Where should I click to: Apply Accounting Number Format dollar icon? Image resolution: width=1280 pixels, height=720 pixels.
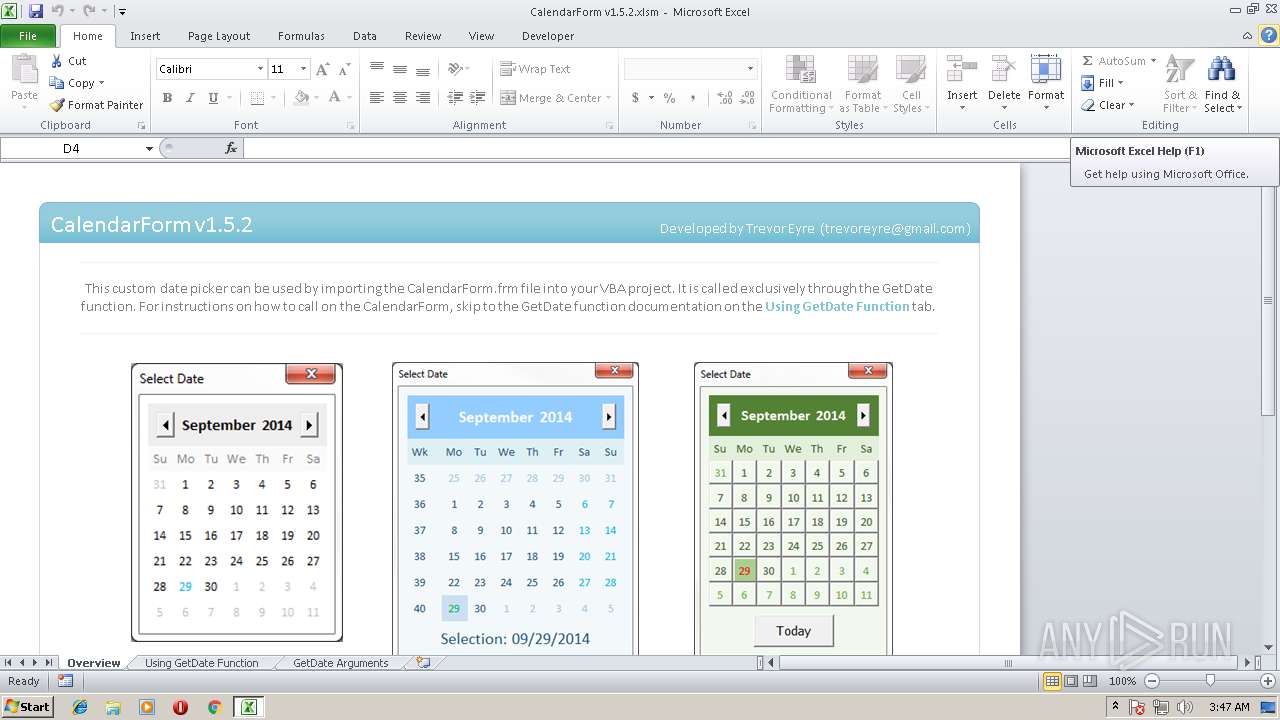point(635,98)
